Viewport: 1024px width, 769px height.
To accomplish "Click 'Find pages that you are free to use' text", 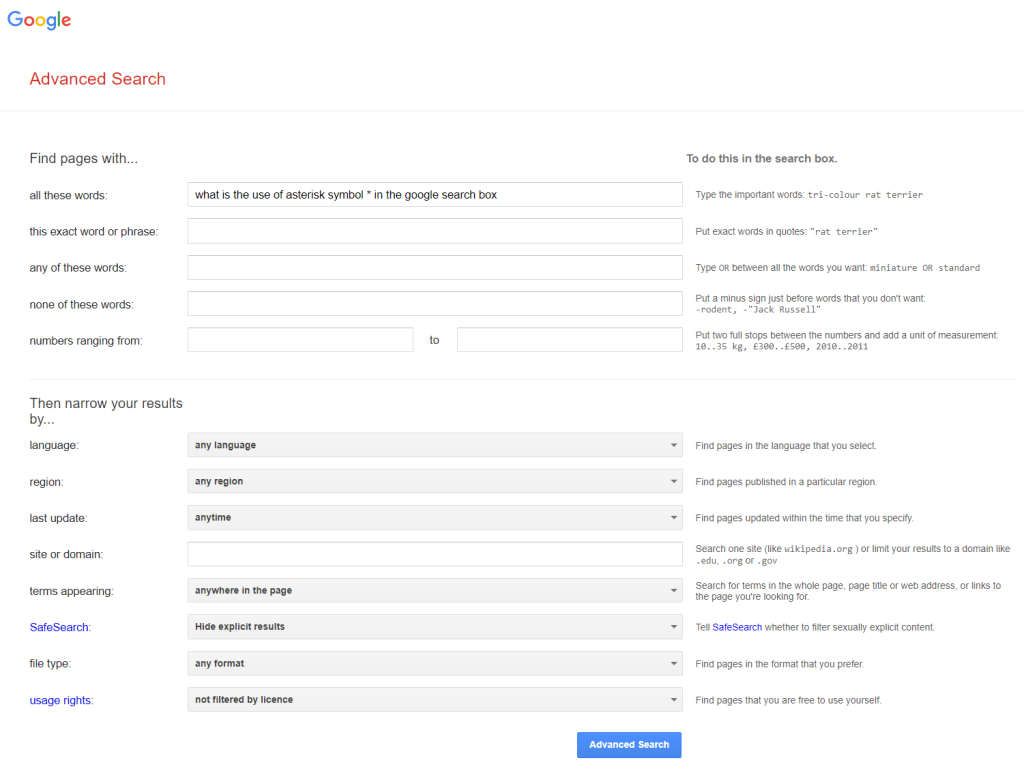I will [788, 700].
